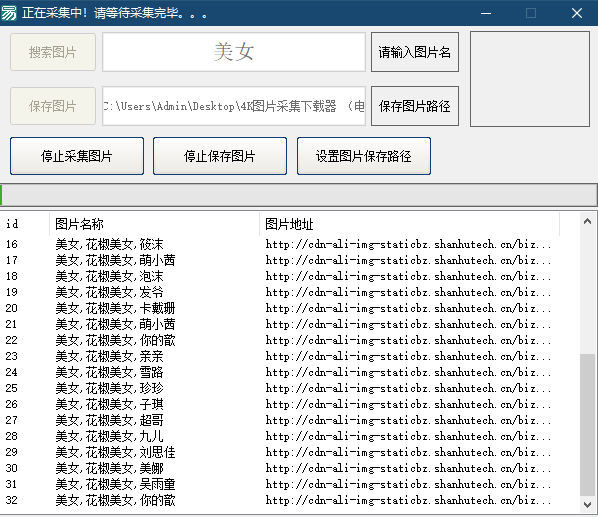Click the id column header

(25, 224)
